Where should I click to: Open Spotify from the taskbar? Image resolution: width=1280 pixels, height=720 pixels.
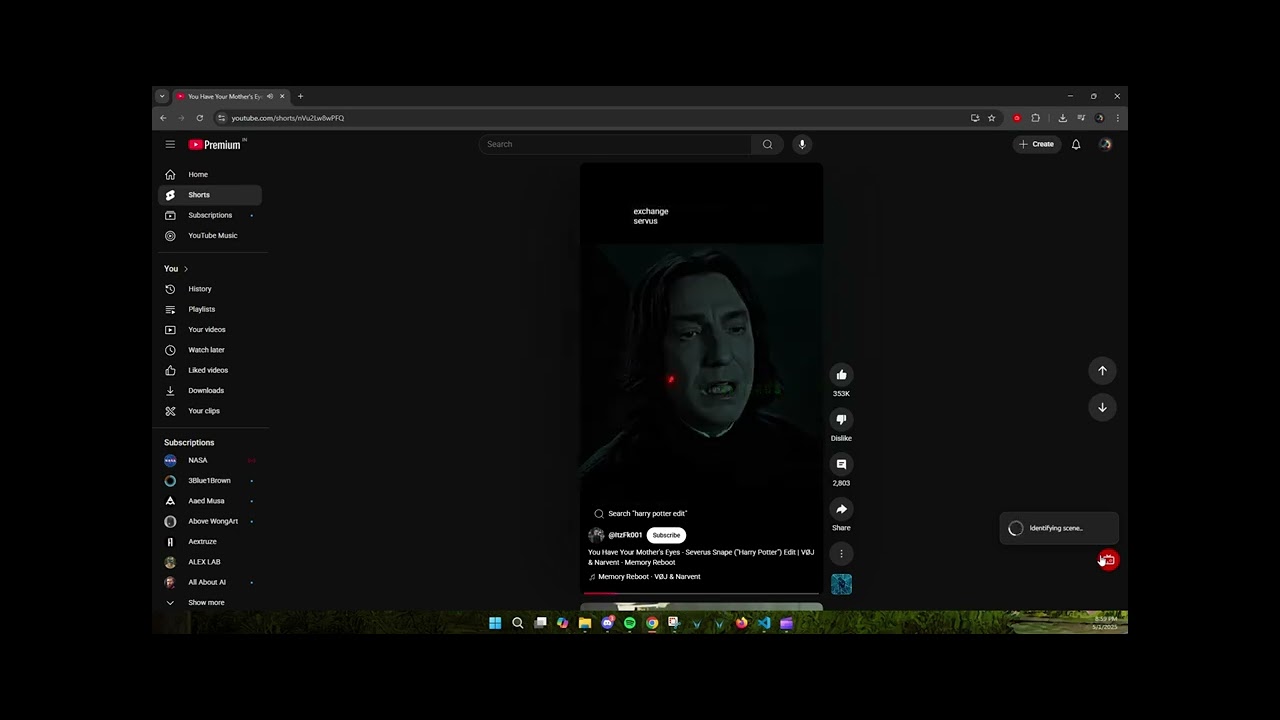tap(629, 623)
